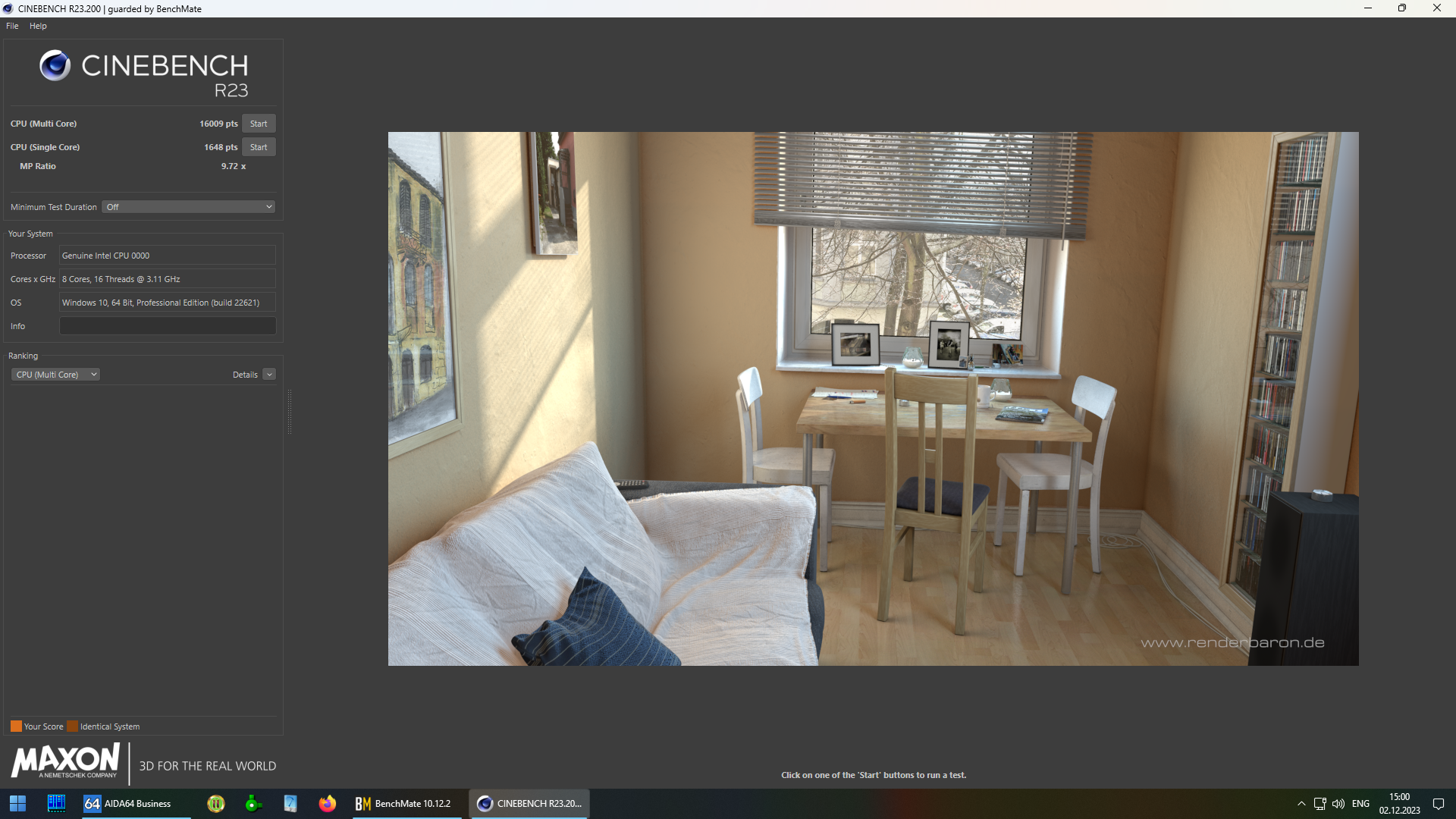Image resolution: width=1456 pixels, height=819 pixels.
Task: Close the Cinebench window
Action: [x=1437, y=8]
